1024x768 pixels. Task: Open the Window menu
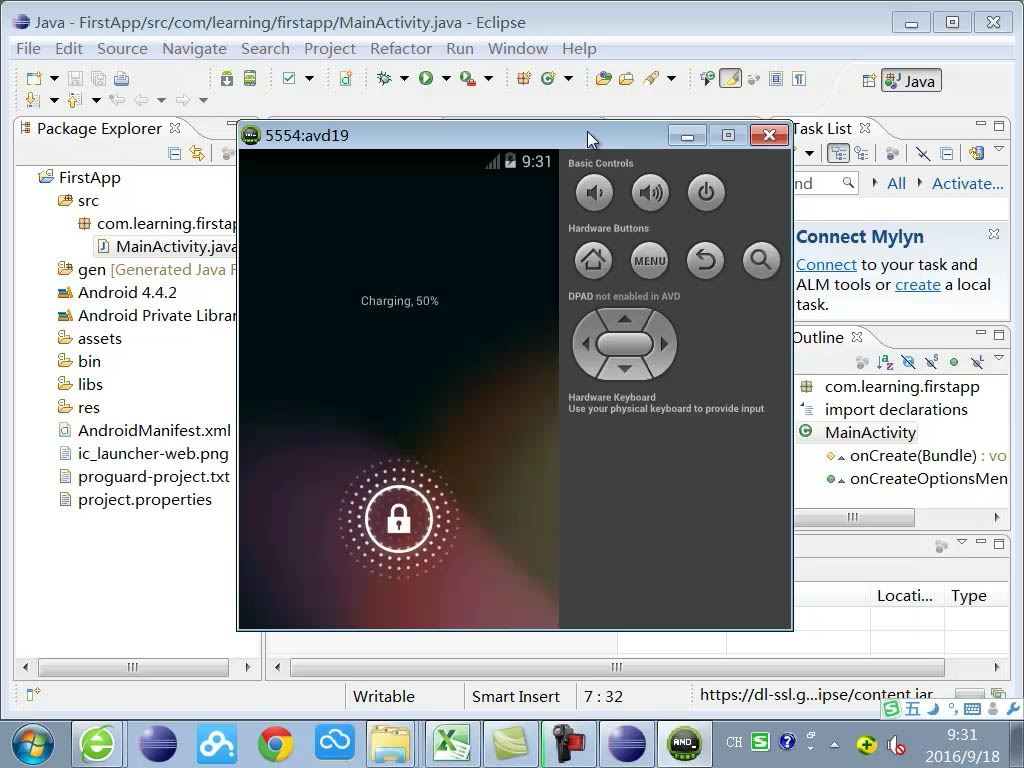click(x=518, y=48)
